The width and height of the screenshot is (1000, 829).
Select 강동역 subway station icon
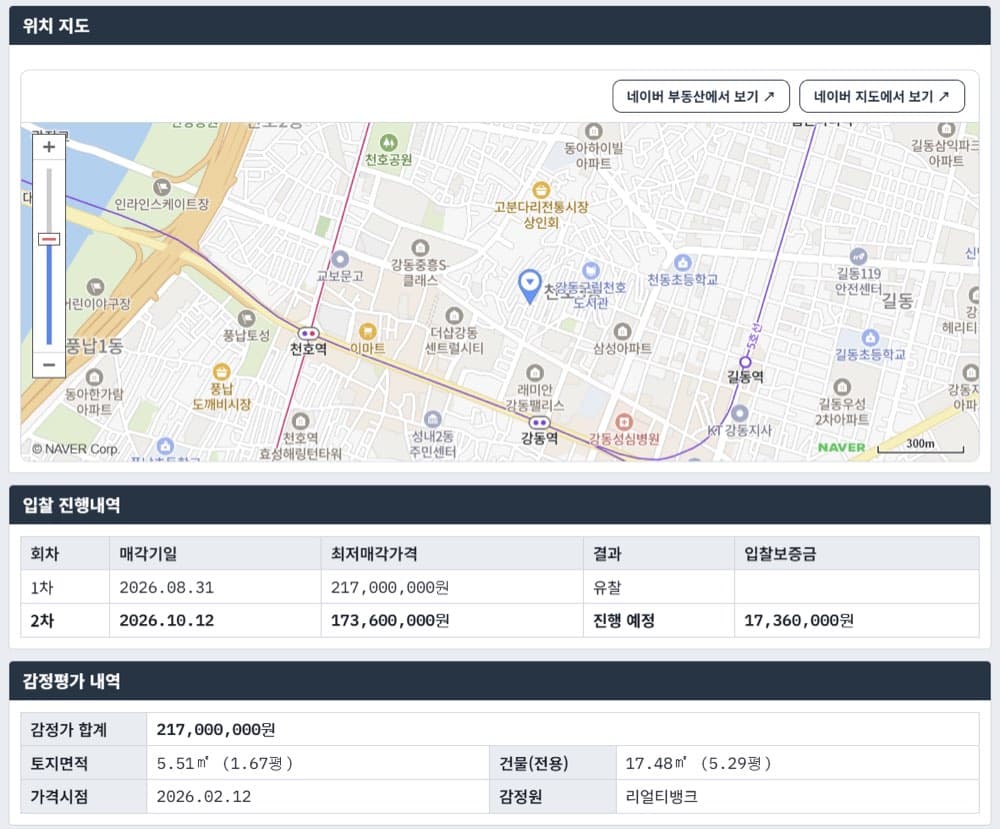(x=539, y=422)
